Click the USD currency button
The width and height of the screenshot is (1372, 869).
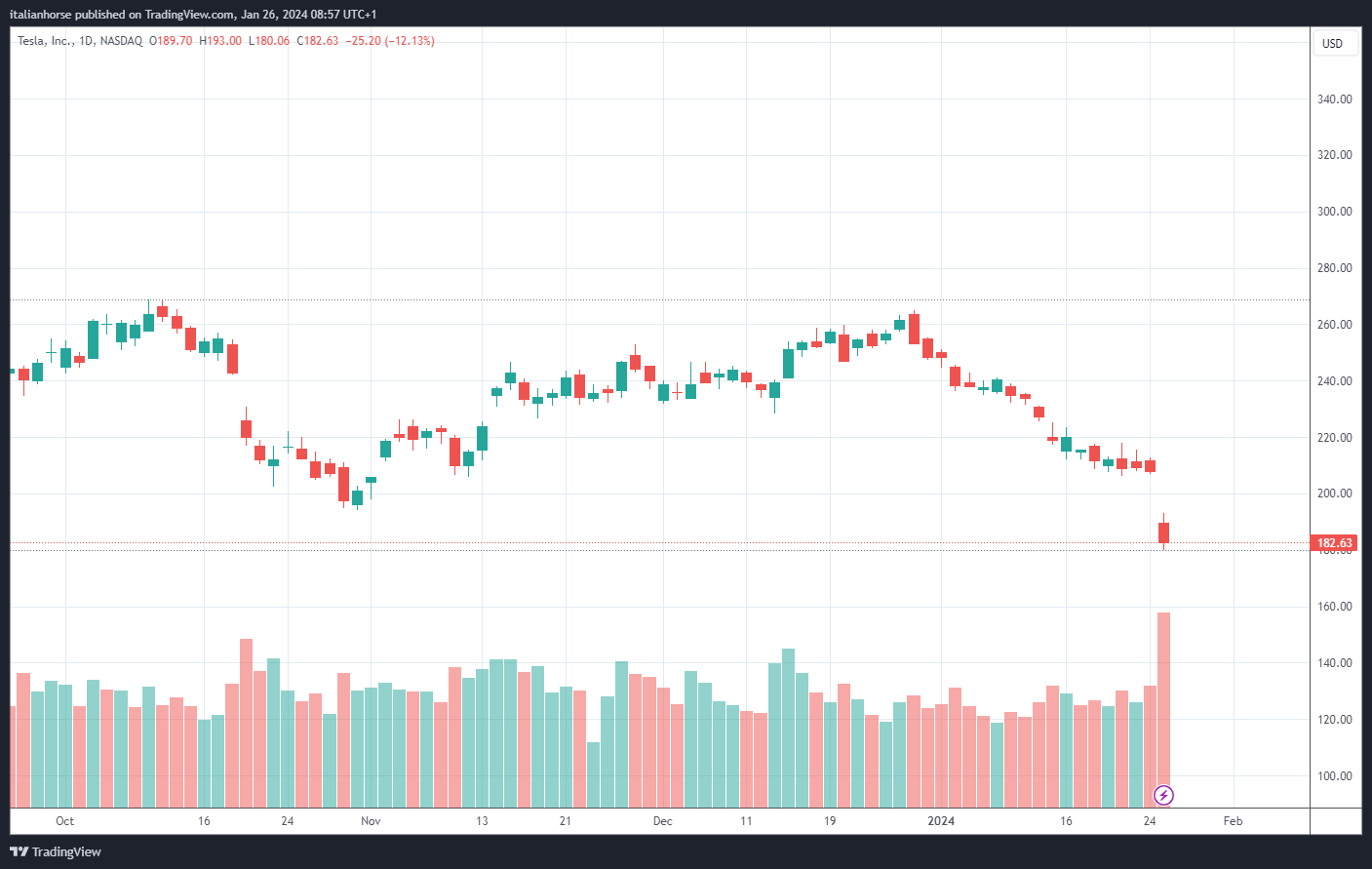1333,43
